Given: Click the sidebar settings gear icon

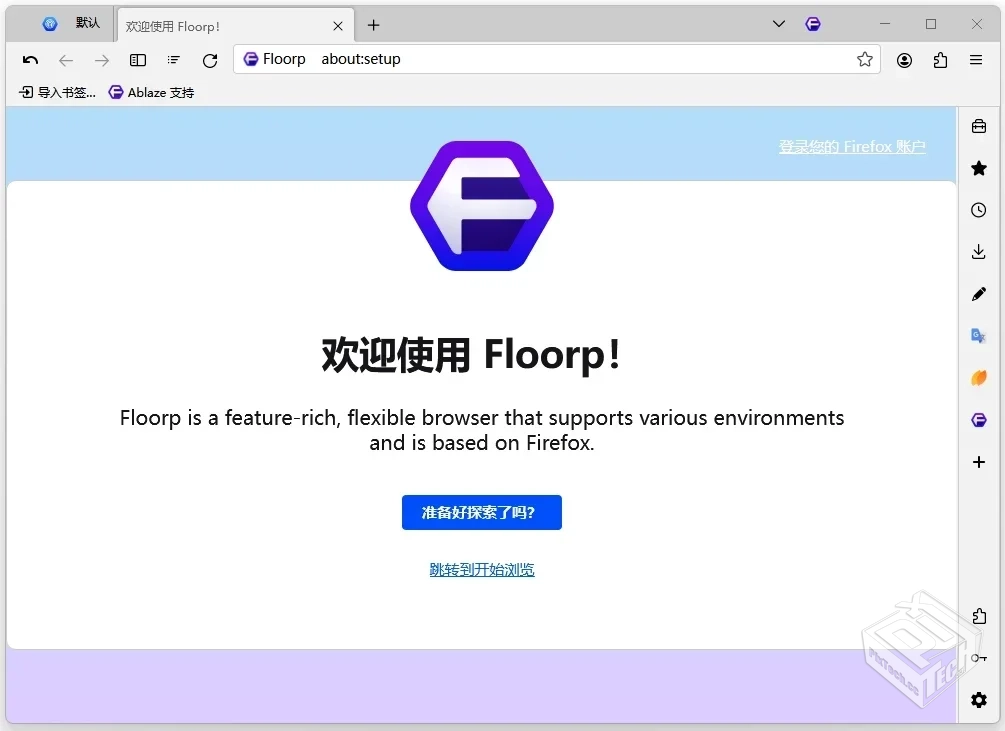Looking at the screenshot, I should coord(978,700).
